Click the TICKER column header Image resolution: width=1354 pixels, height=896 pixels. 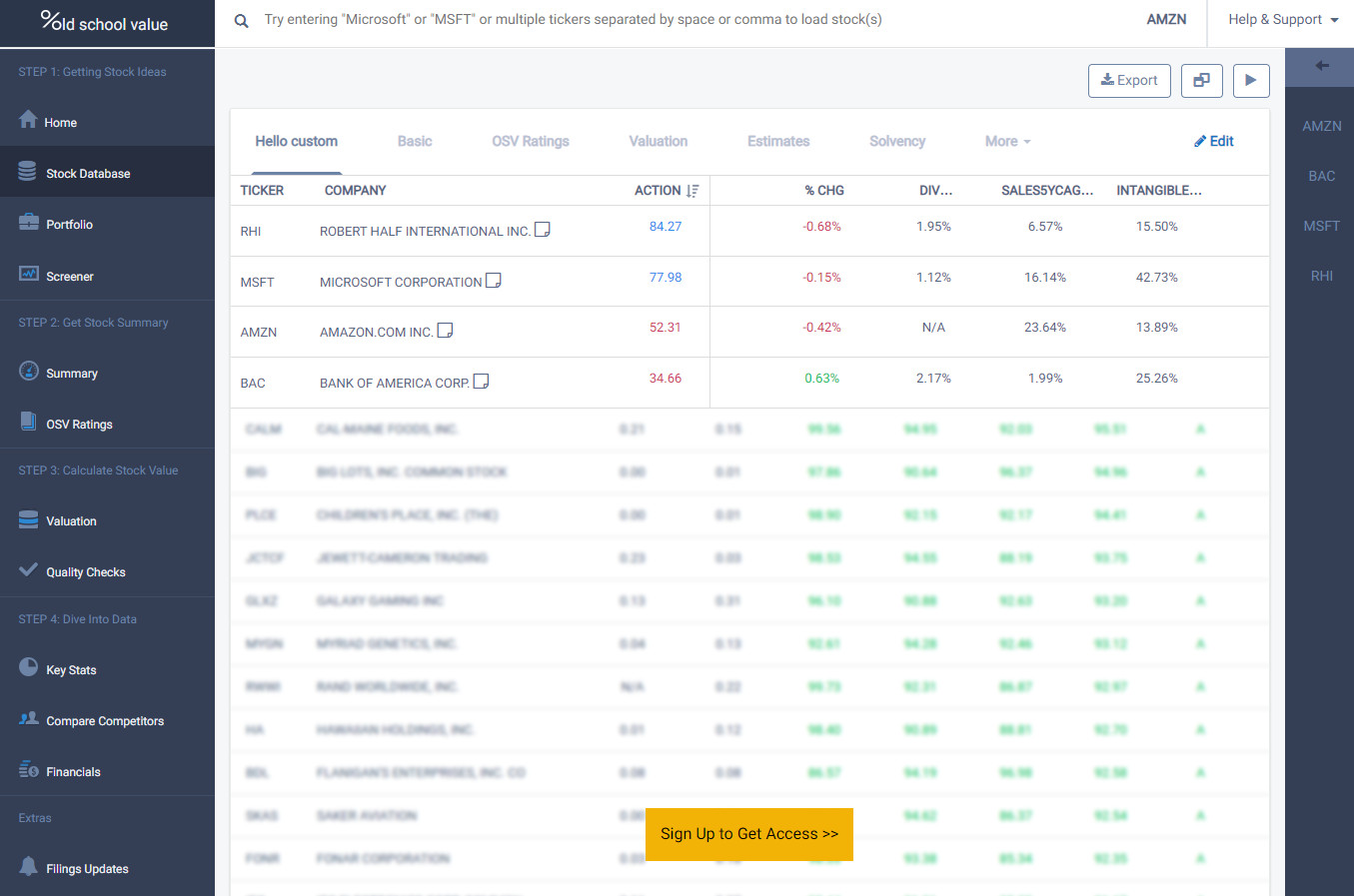click(262, 191)
